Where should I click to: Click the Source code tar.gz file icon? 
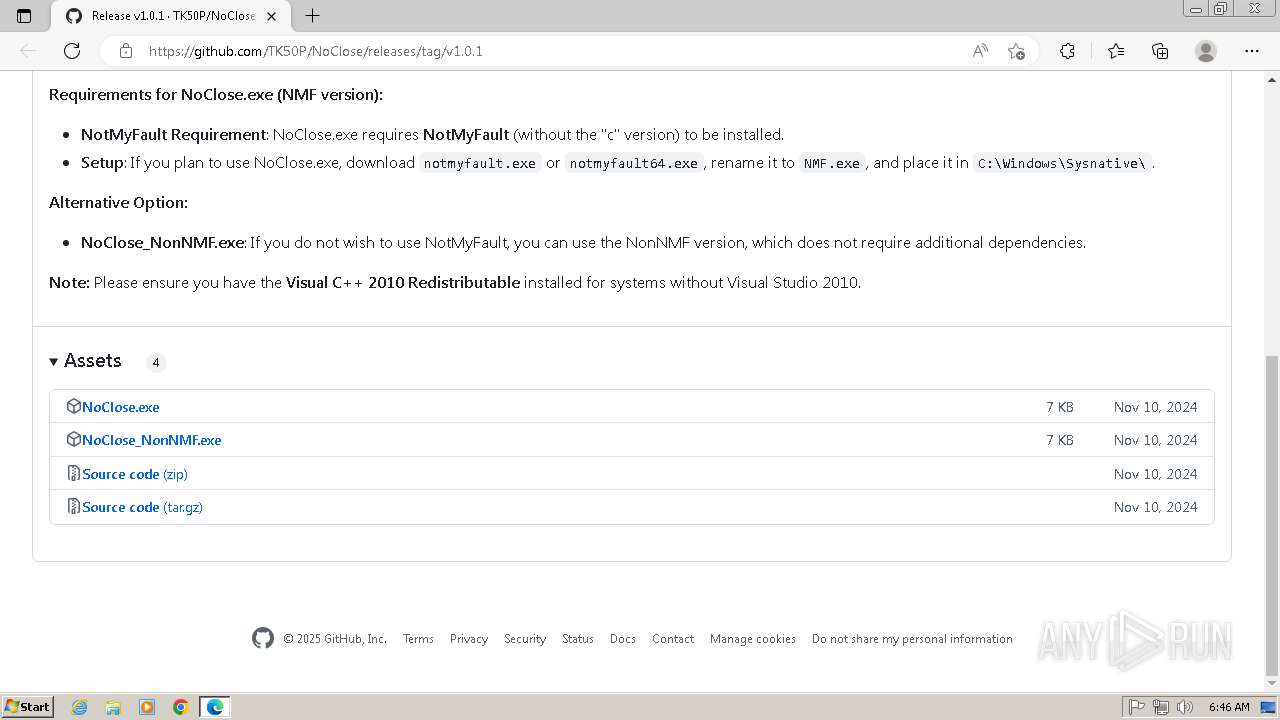tap(73, 506)
